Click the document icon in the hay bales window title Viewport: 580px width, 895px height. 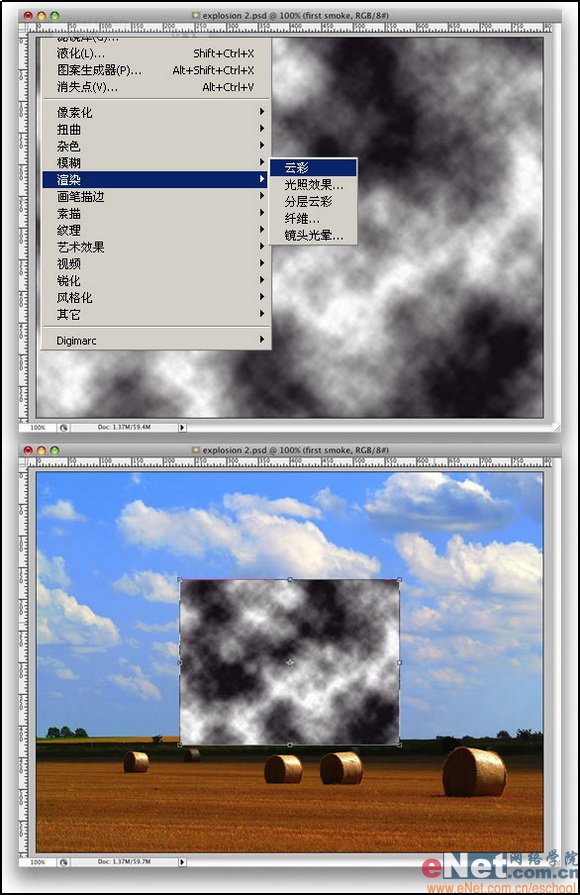point(196,450)
